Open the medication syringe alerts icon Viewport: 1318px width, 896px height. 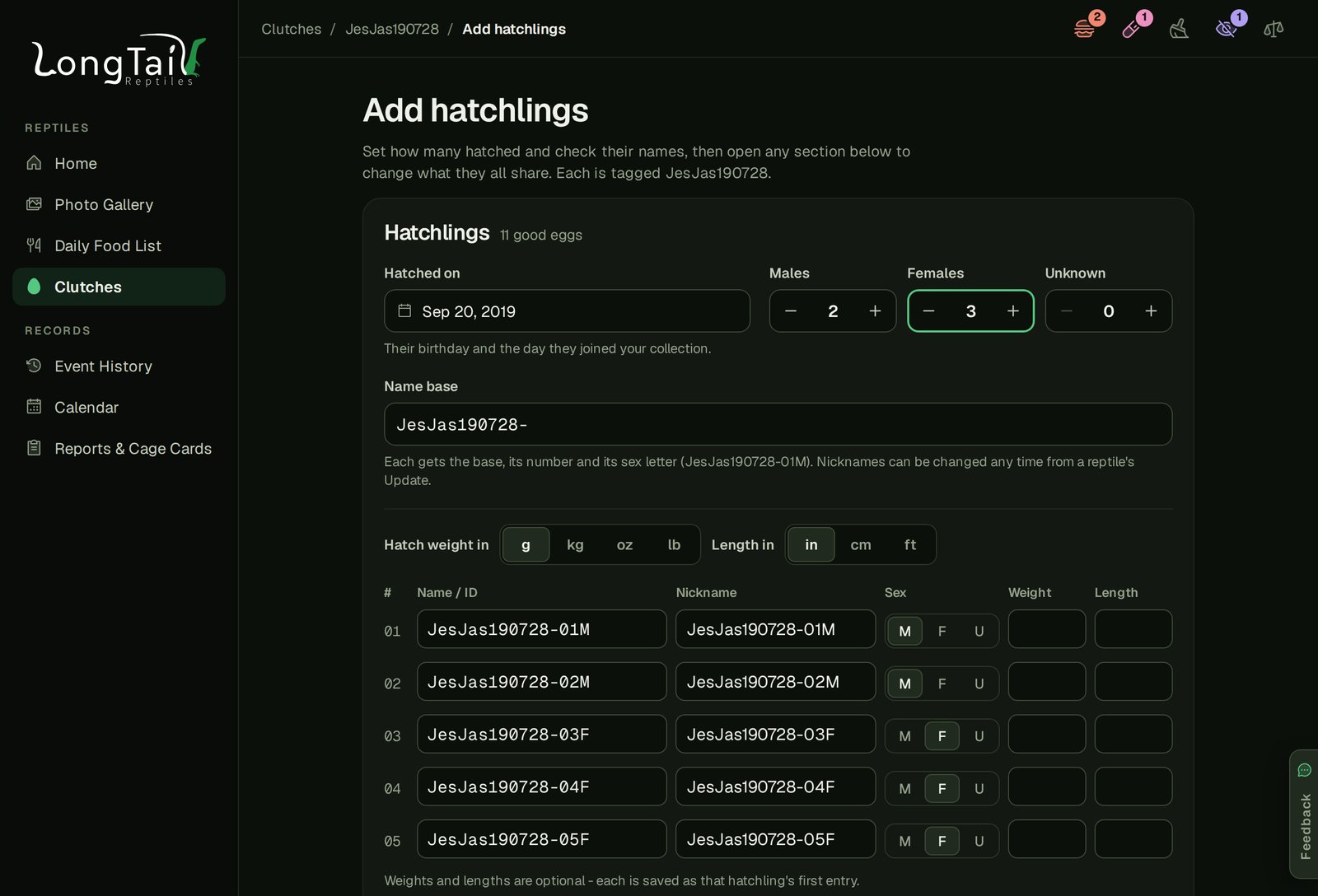[x=1132, y=29]
